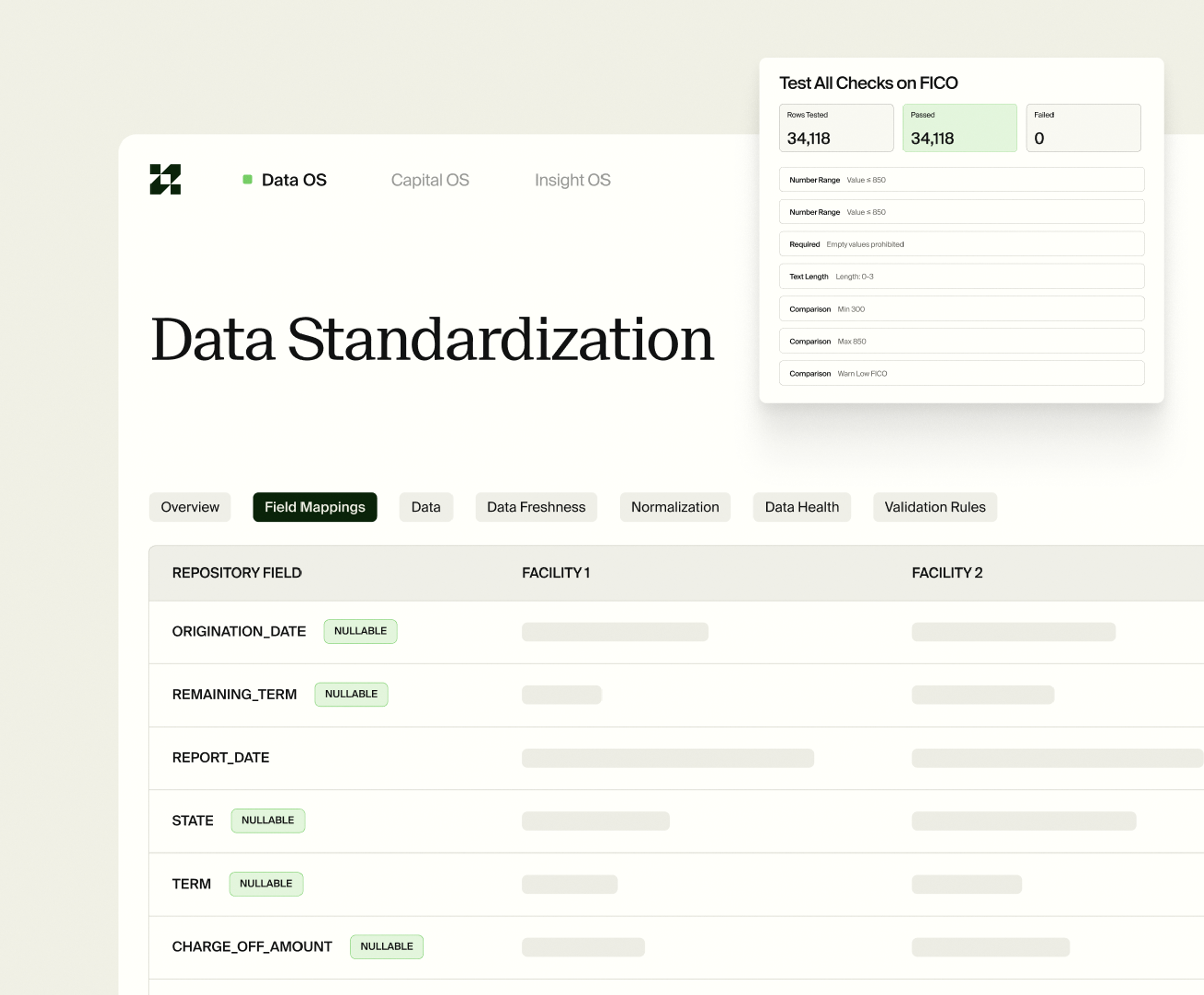This screenshot has width=1204, height=995.
Task: Switch to Insight OS
Action: tap(572, 180)
